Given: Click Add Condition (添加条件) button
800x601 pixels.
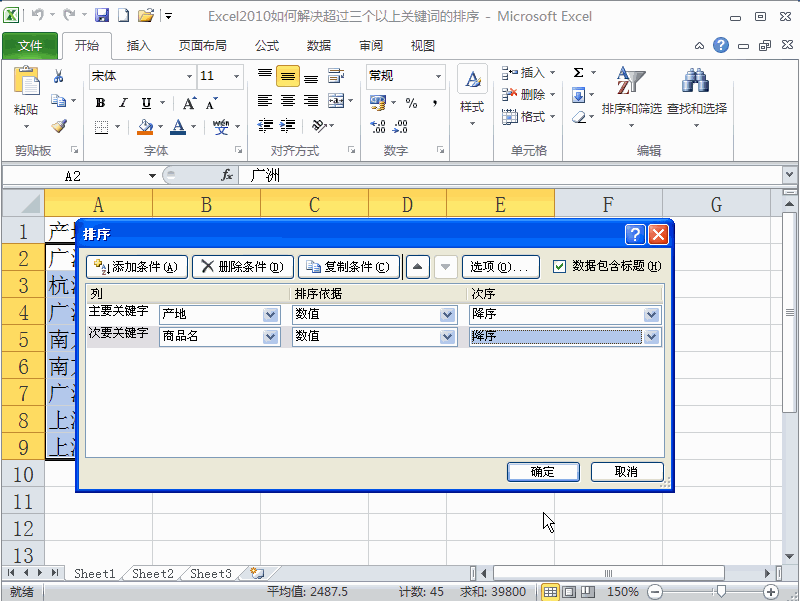Looking at the screenshot, I should click(x=137, y=267).
